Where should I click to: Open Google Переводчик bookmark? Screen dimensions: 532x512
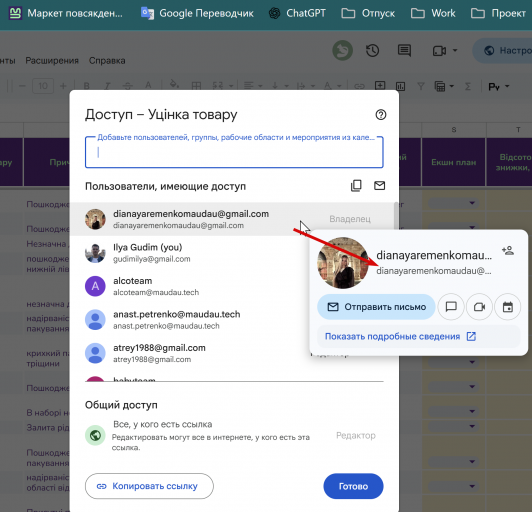197,13
